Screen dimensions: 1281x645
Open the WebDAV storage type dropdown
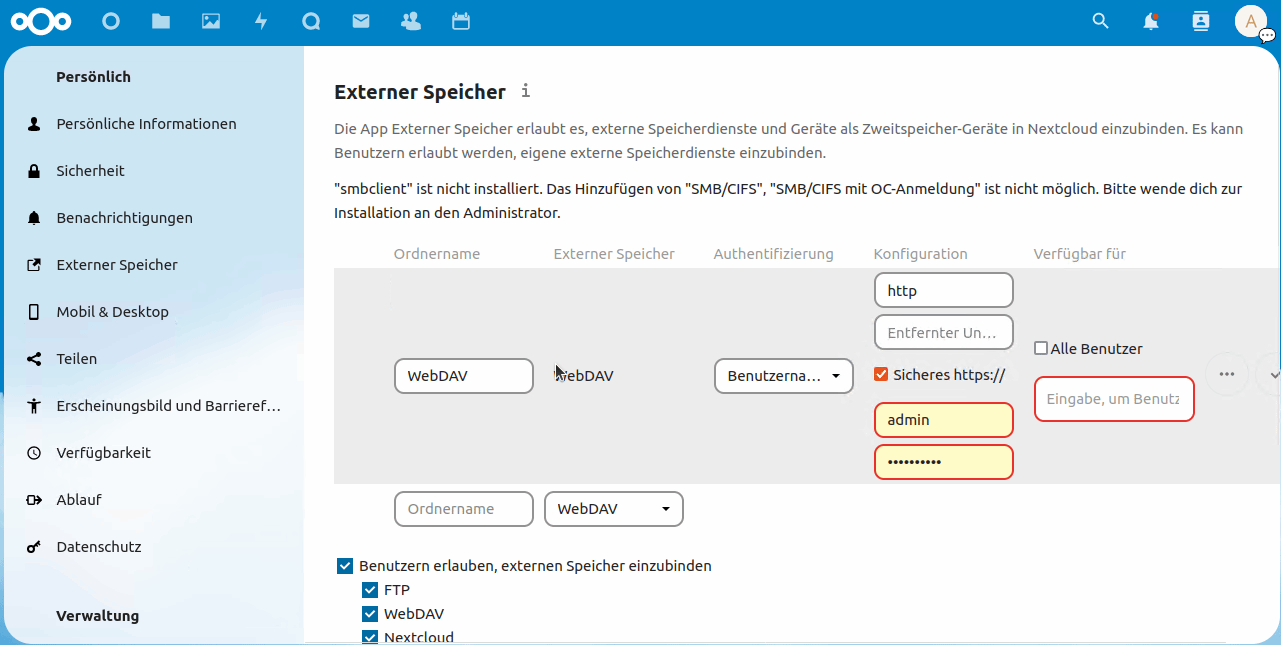pyautogui.click(x=613, y=509)
